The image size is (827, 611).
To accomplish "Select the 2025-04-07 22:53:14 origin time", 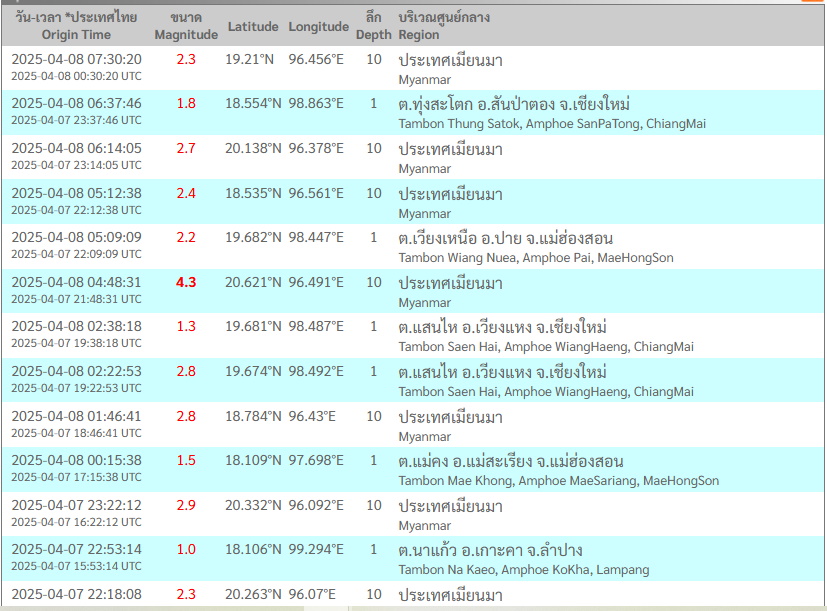I will [x=76, y=550].
